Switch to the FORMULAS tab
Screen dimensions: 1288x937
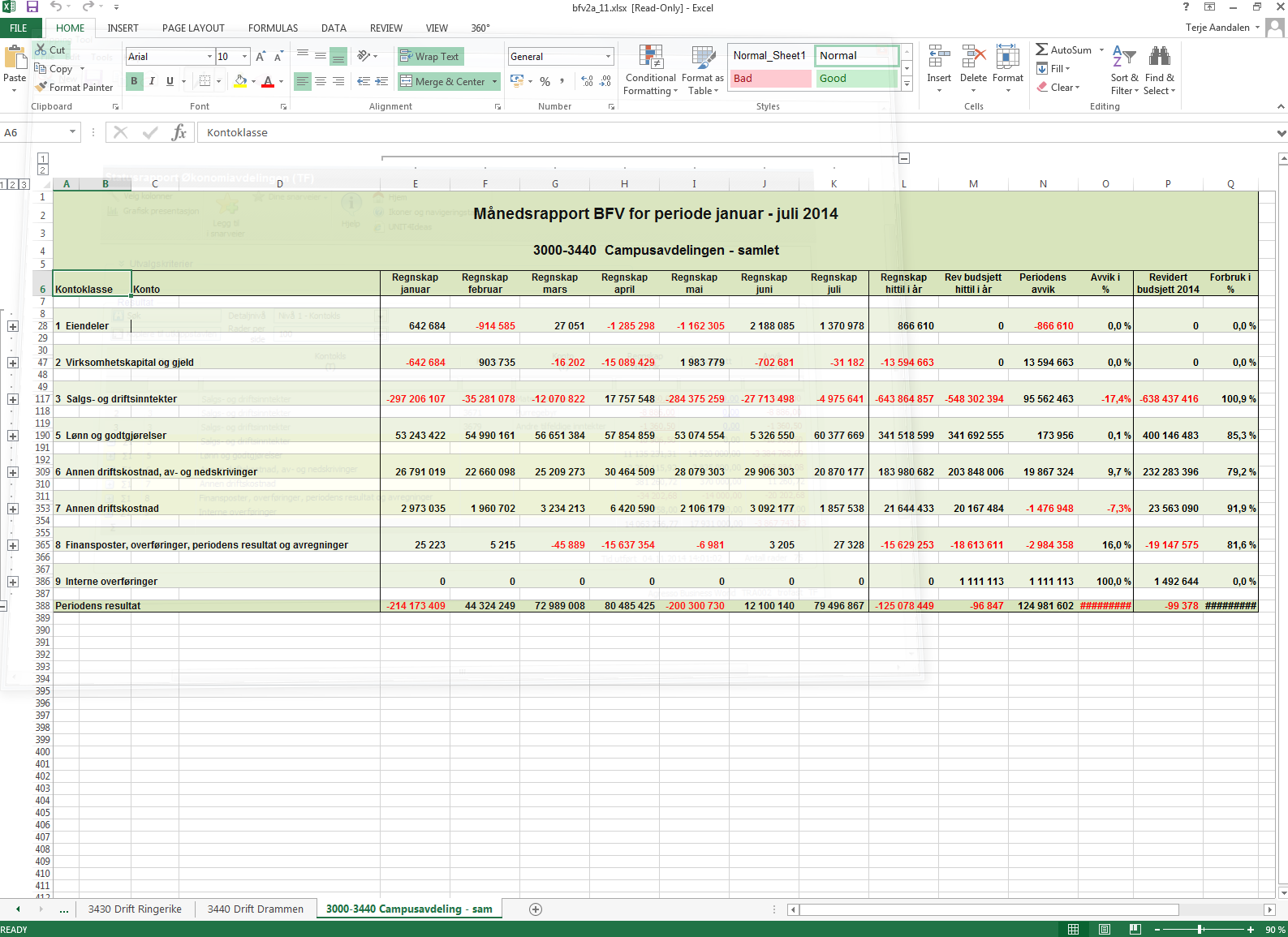click(273, 28)
